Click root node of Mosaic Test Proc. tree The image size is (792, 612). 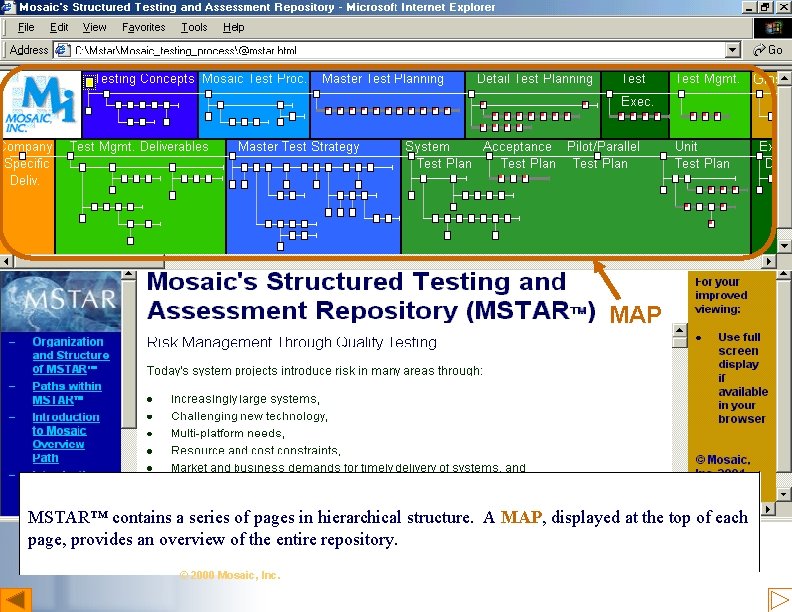209,94
